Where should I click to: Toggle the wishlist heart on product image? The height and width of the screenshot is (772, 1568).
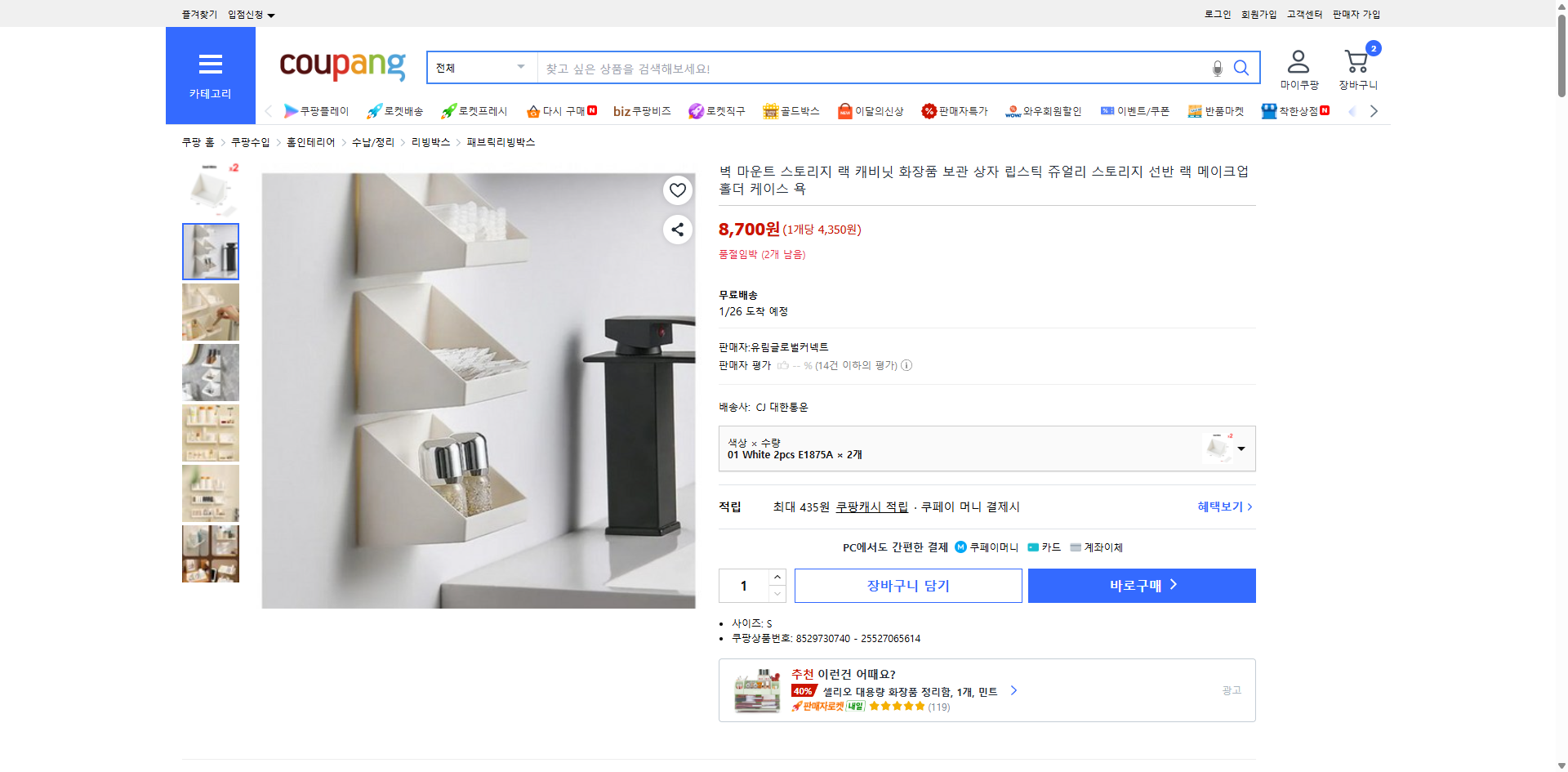pos(677,190)
